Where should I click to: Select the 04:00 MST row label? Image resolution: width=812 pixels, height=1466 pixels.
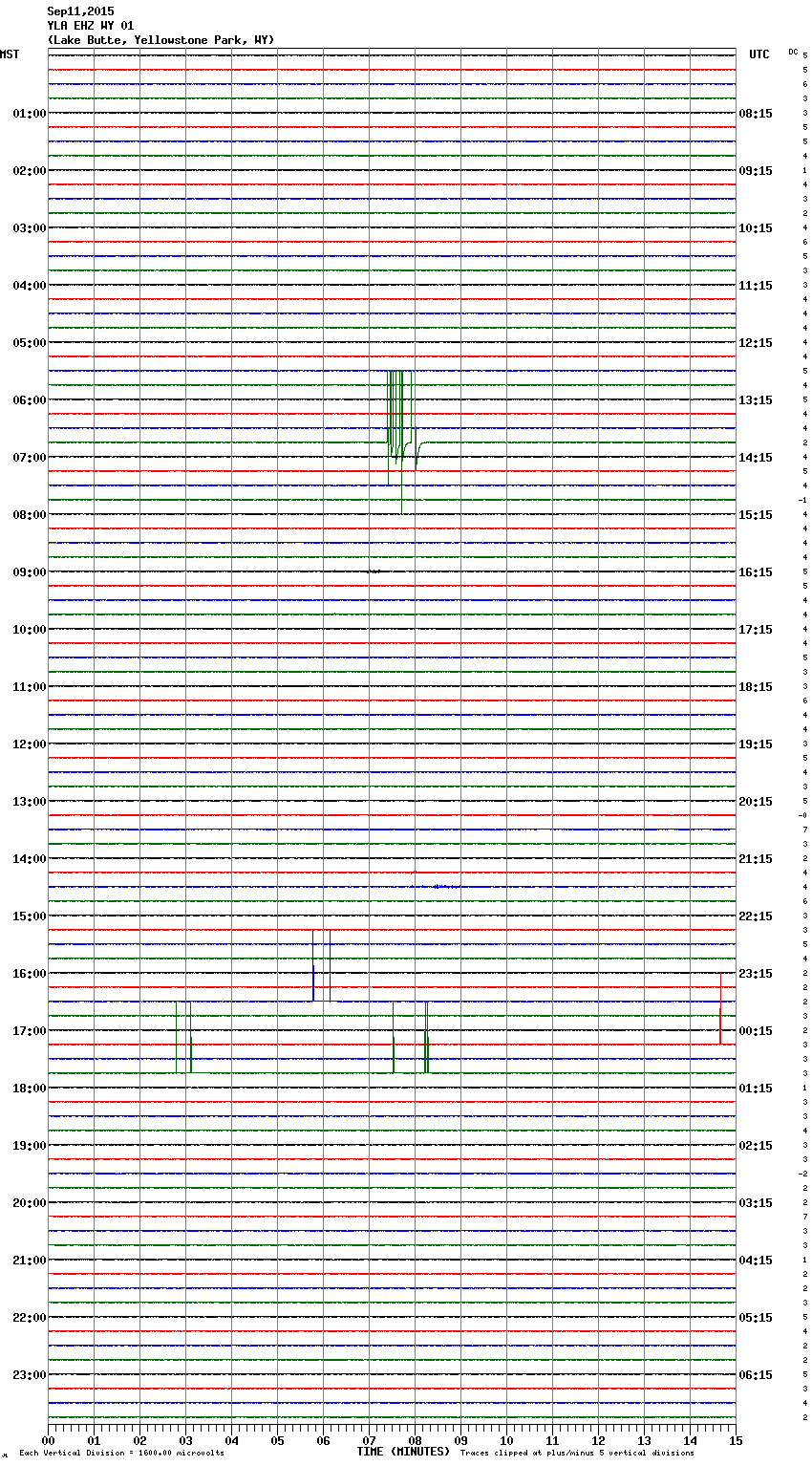29,285
